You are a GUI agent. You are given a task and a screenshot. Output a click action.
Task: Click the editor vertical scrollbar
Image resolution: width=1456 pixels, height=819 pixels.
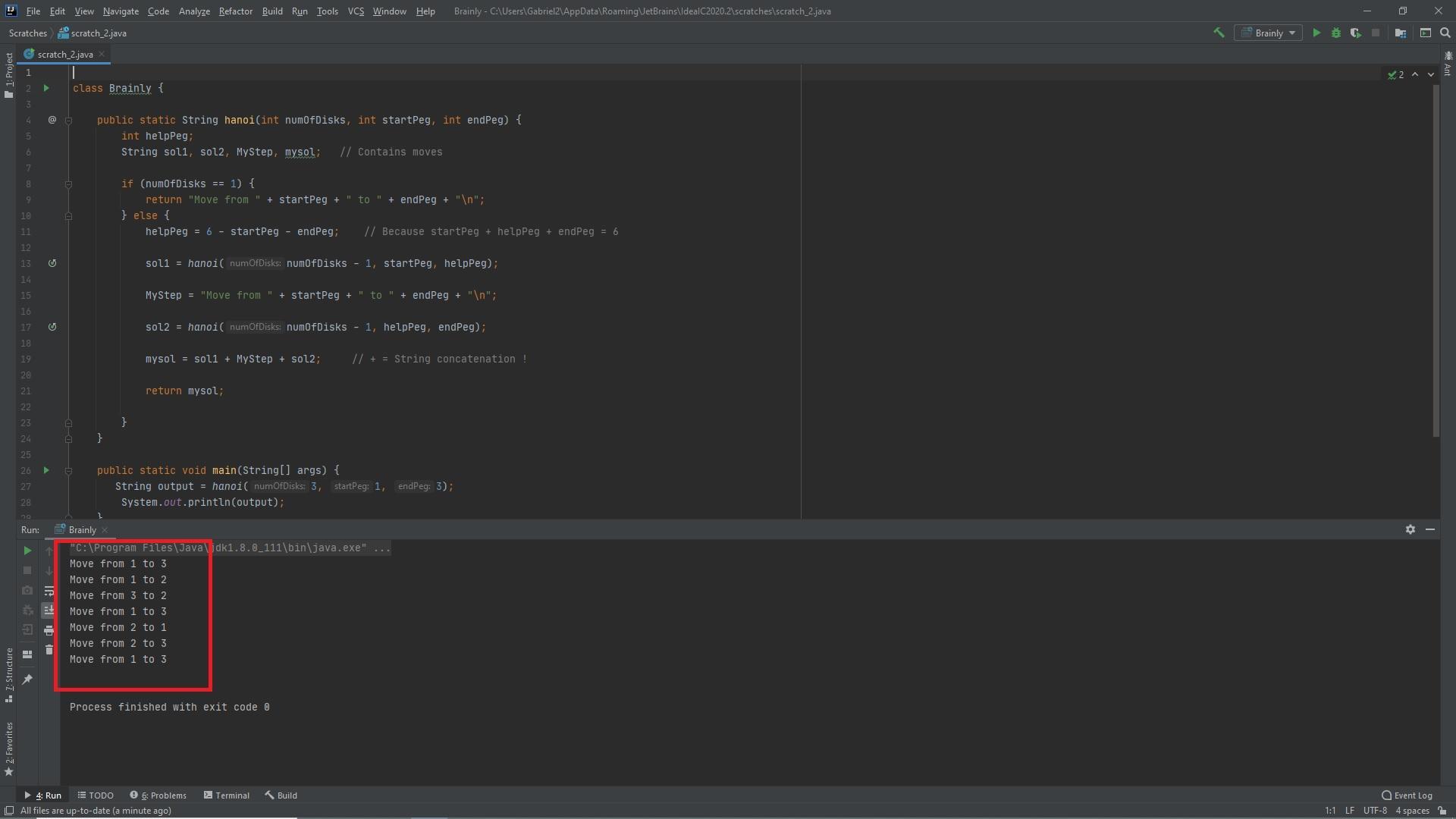pyautogui.click(x=1436, y=258)
